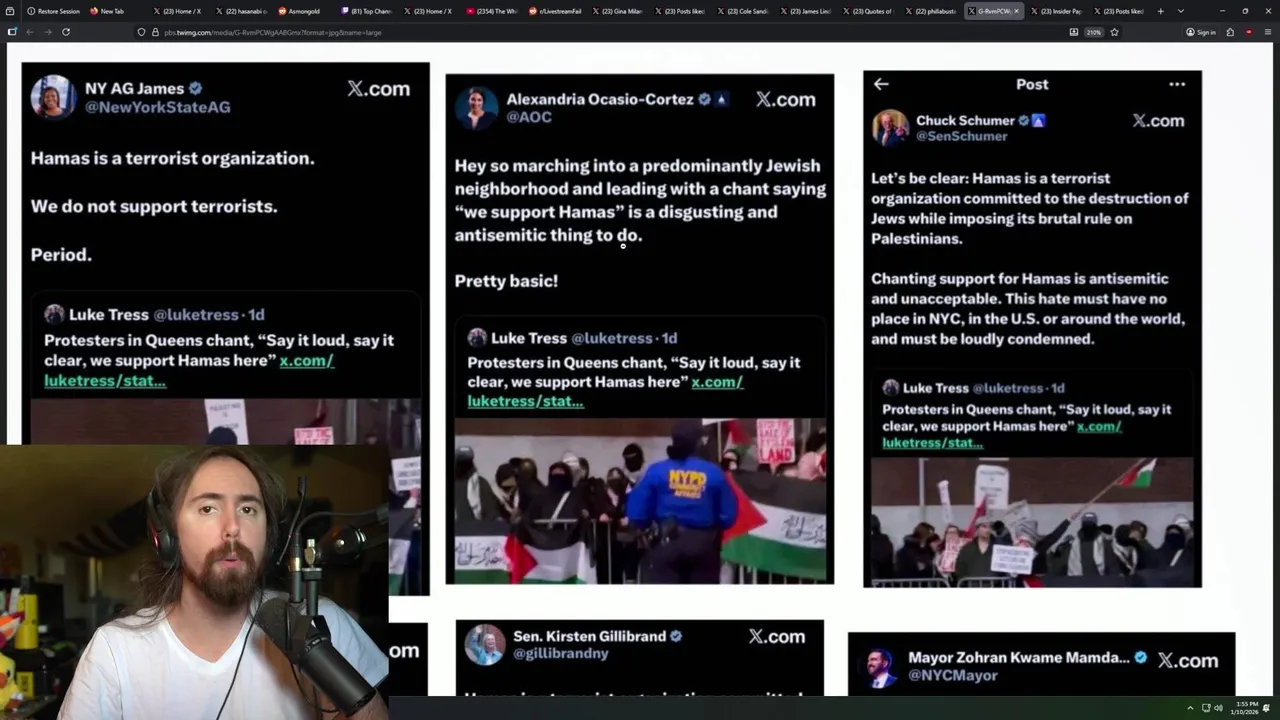Click the red extension icon in the toolbar

[1249, 32]
